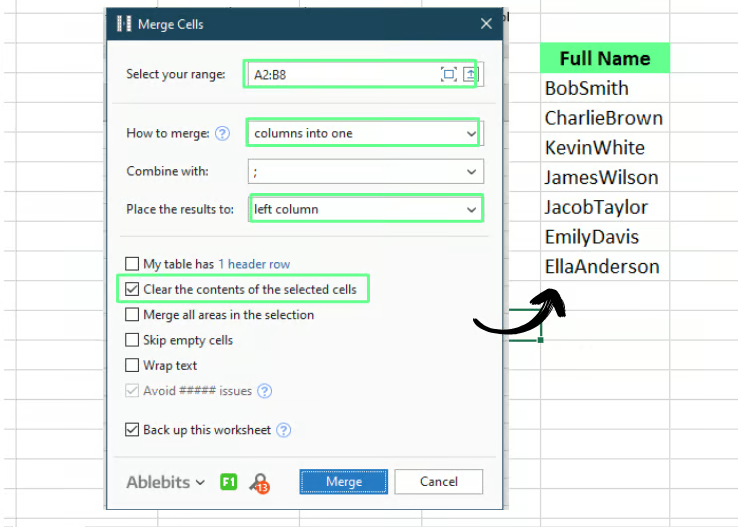
Task: Click the select range icon
Action: tap(448, 74)
